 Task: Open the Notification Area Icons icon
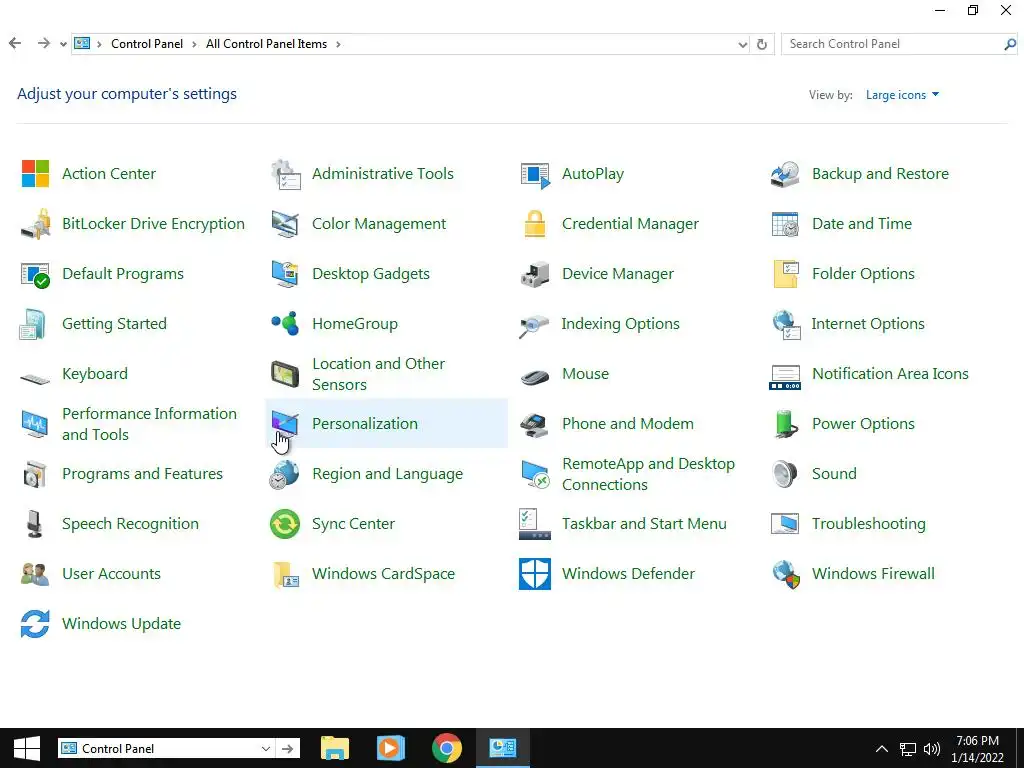point(785,377)
